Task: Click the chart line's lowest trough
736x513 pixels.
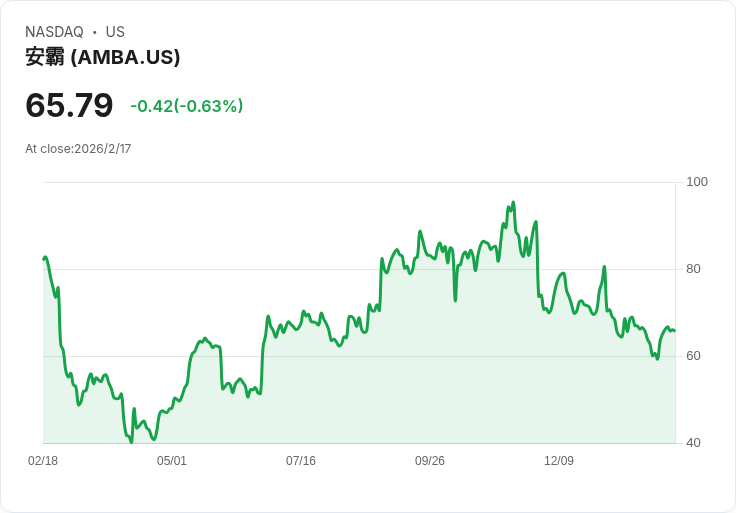Action: click(x=131, y=442)
